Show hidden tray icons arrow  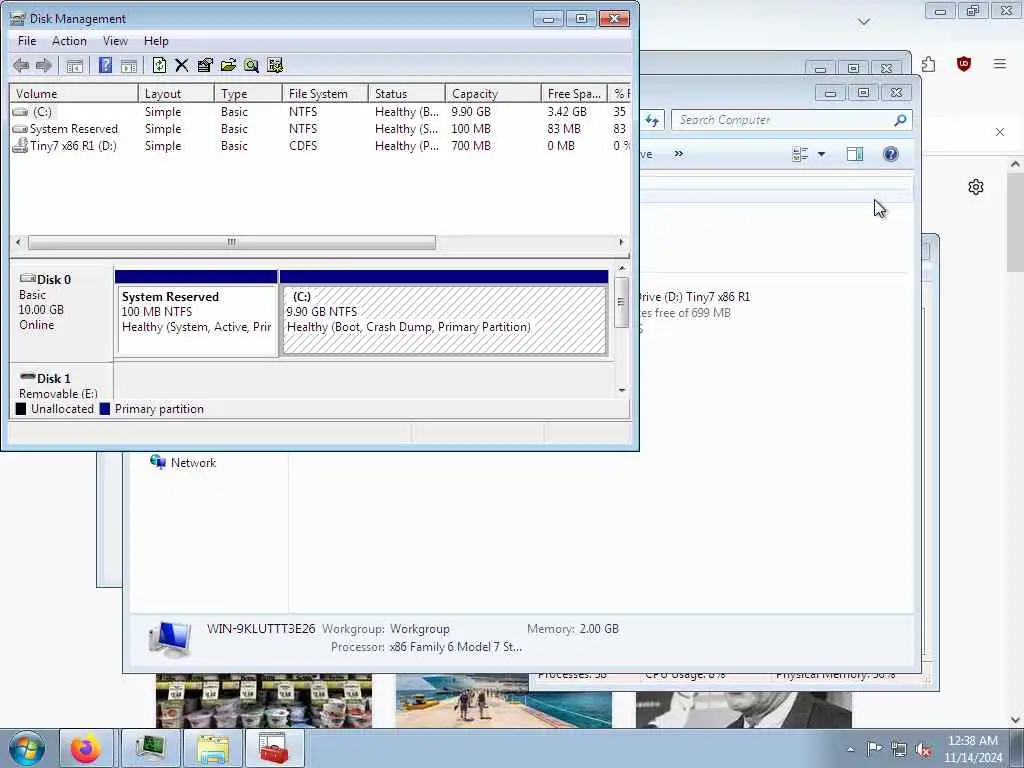pos(850,750)
